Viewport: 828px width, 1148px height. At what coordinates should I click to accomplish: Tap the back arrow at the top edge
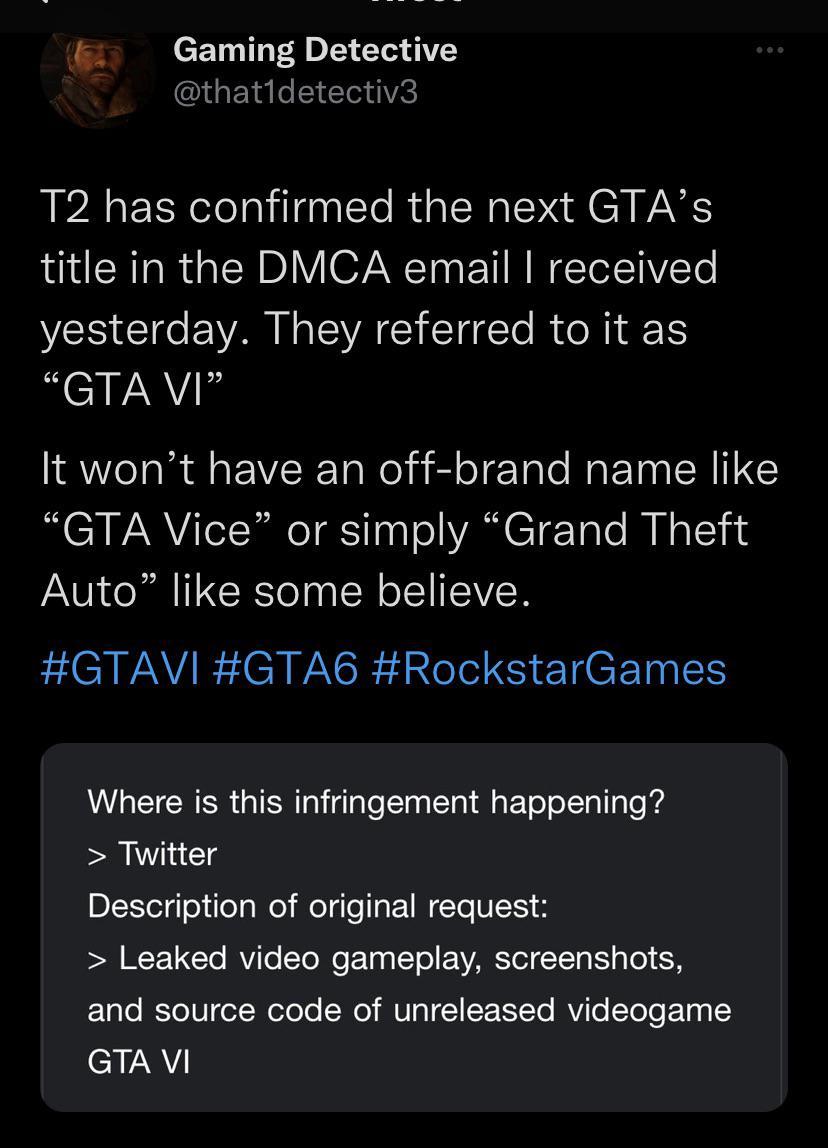[42, 2]
